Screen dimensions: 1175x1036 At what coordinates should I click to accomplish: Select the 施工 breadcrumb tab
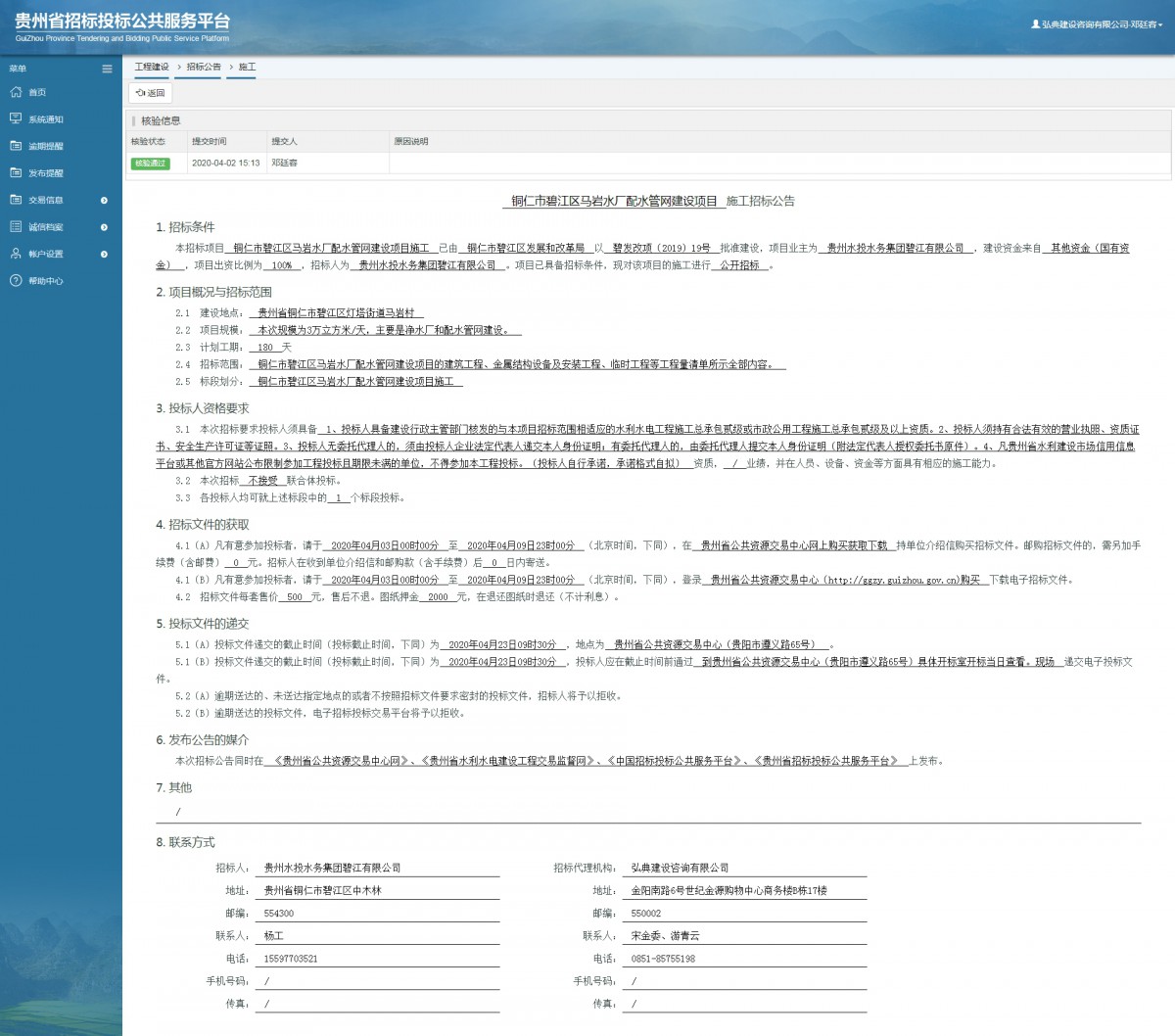(247, 68)
